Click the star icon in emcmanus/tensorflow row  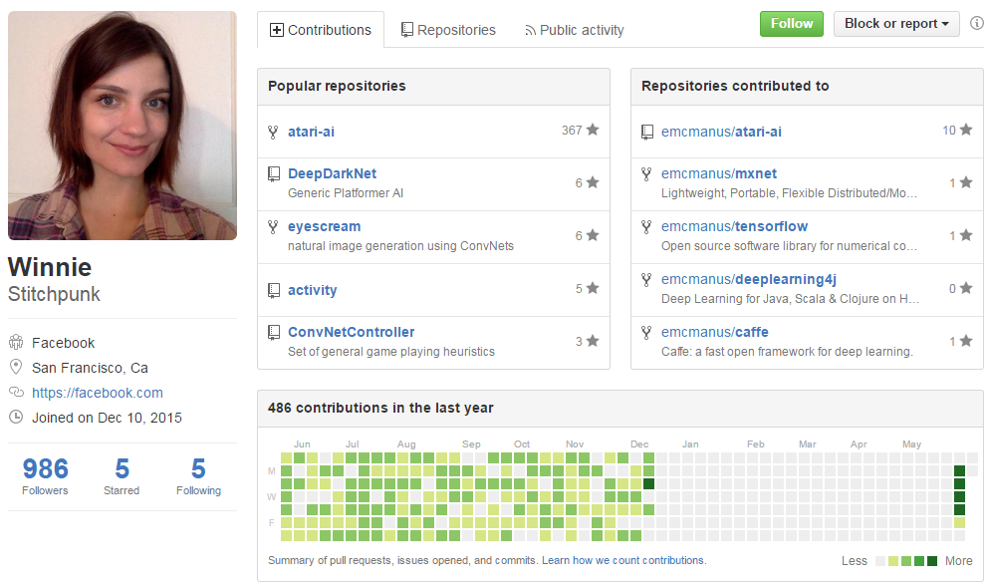[x=966, y=236]
